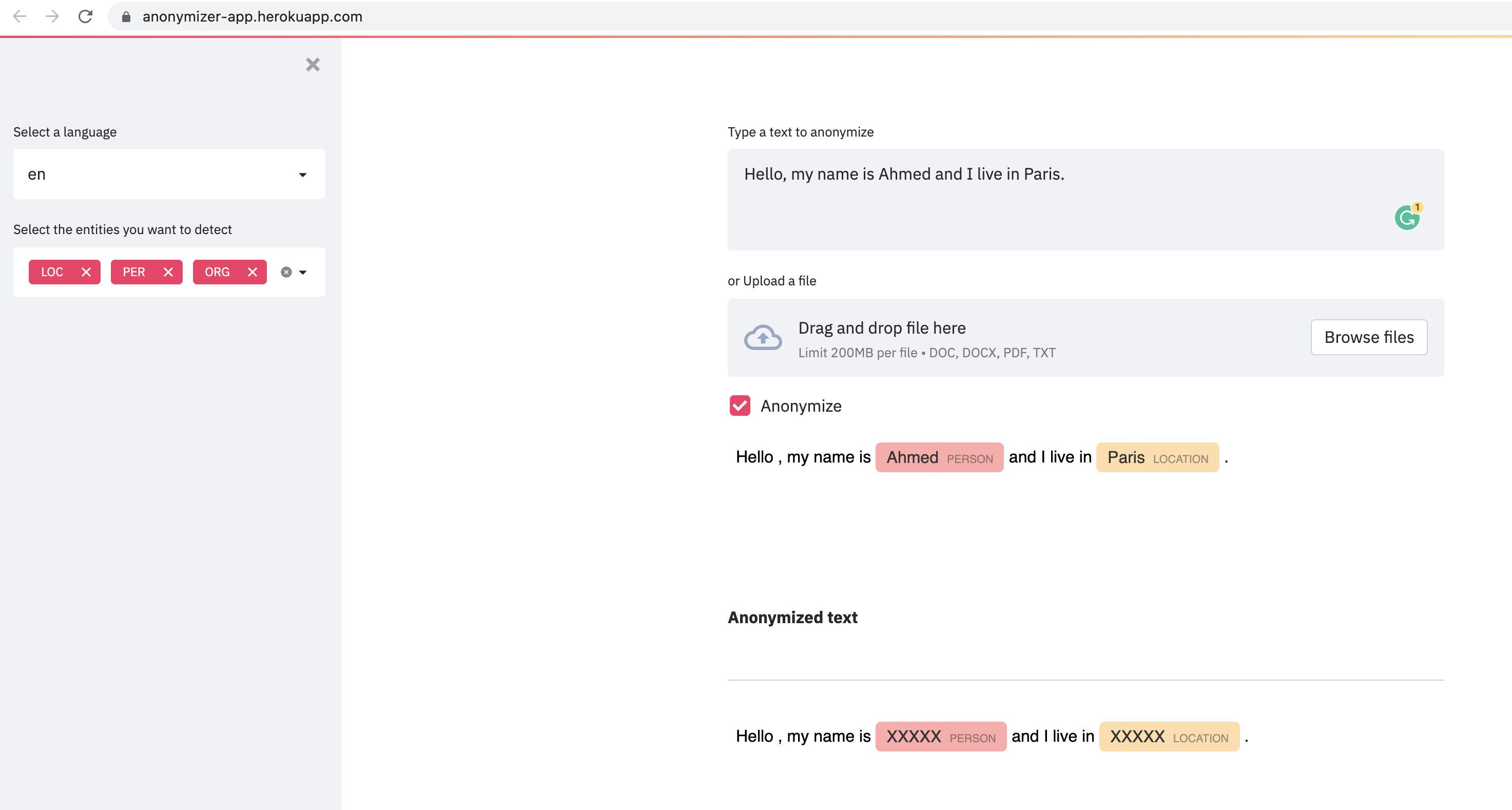Open the Grammarly suggestions icon
1512x810 pixels.
[x=1407, y=218]
